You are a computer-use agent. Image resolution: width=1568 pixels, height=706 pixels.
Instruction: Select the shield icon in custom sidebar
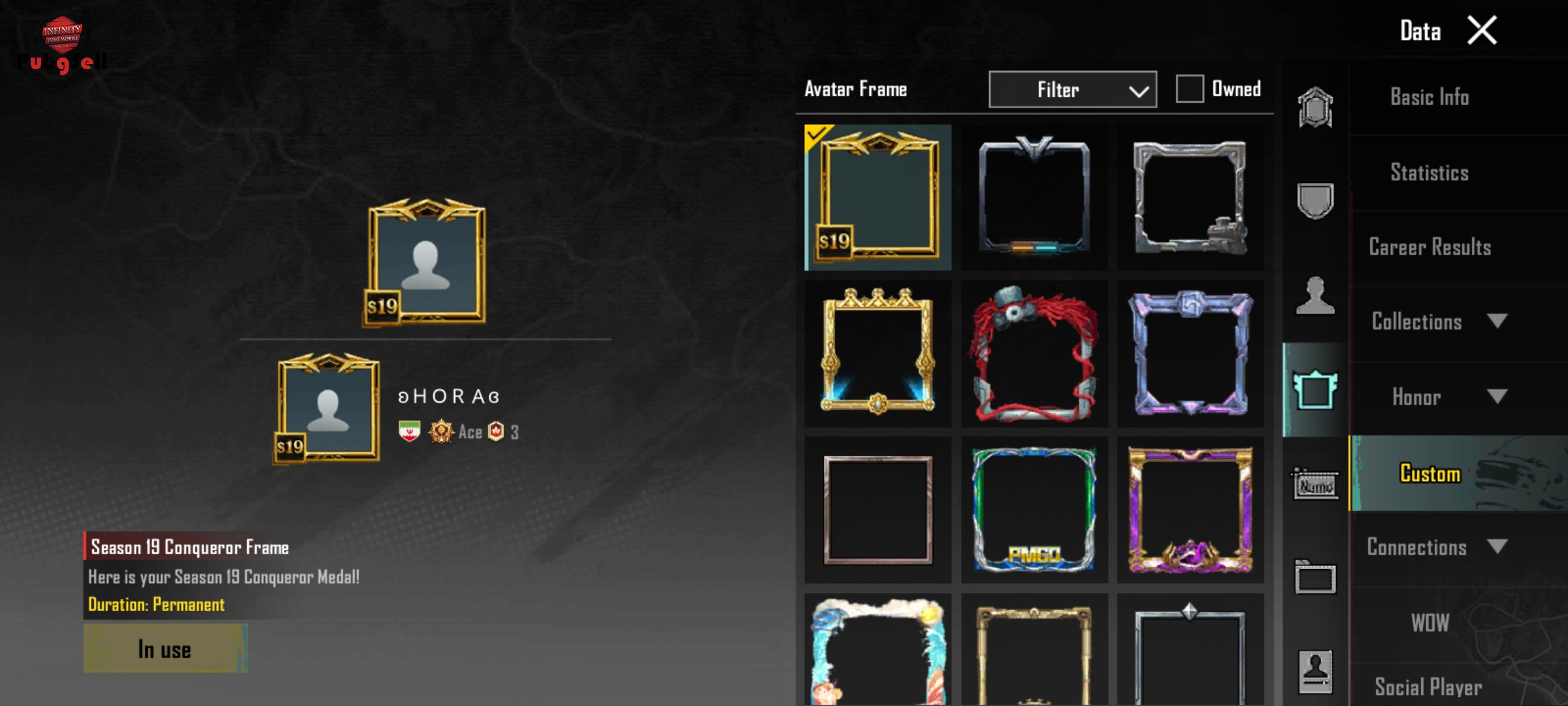point(1315,201)
